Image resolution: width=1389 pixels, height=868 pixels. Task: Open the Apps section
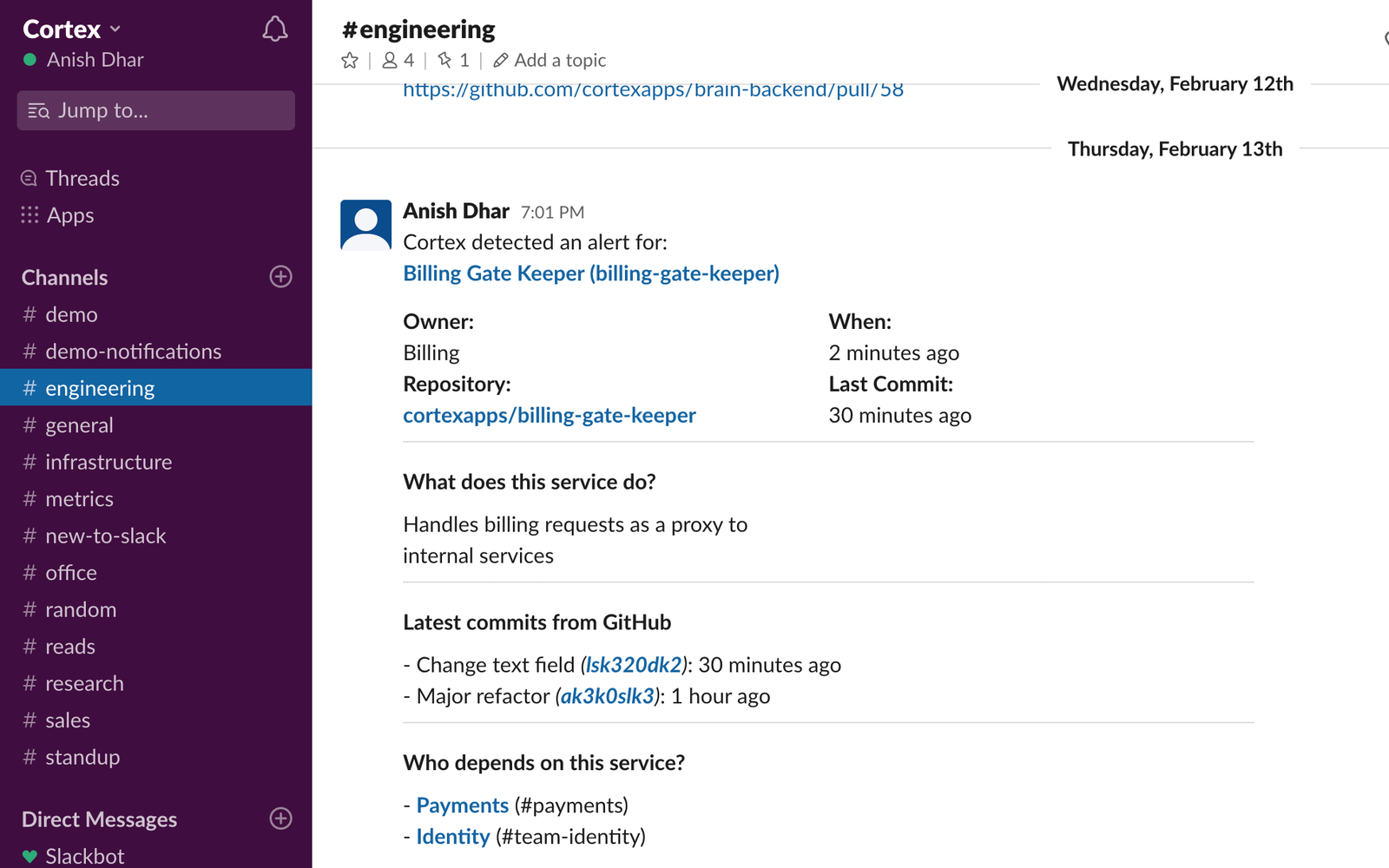tap(69, 214)
